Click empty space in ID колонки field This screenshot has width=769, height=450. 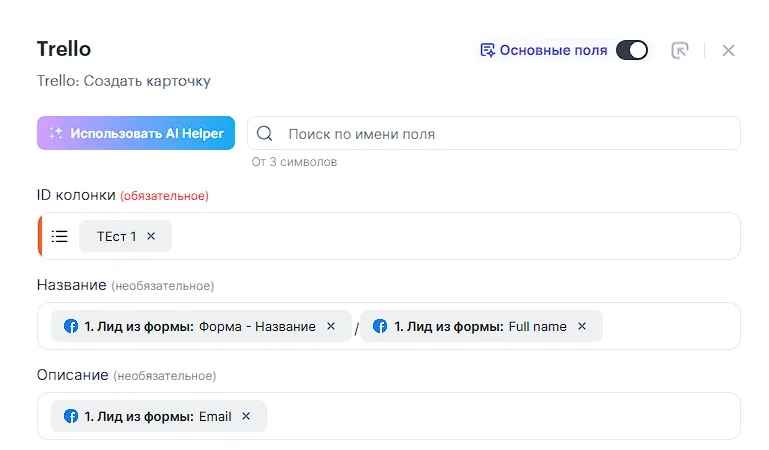(450, 236)
